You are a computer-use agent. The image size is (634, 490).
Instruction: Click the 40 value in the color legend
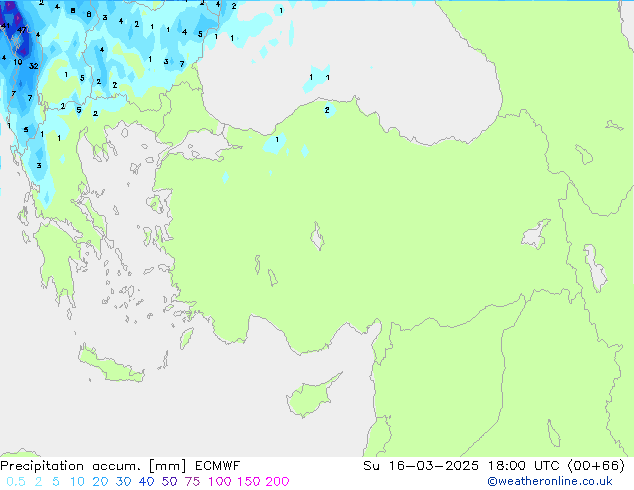pos(146,482)
